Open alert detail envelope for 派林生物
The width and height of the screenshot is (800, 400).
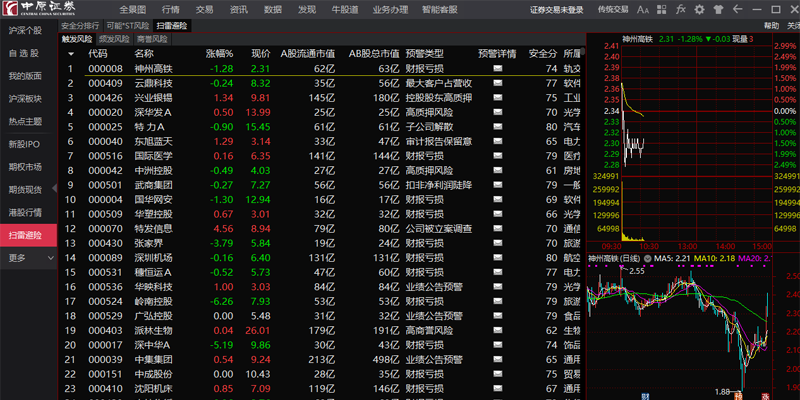(x=497, y=330)
